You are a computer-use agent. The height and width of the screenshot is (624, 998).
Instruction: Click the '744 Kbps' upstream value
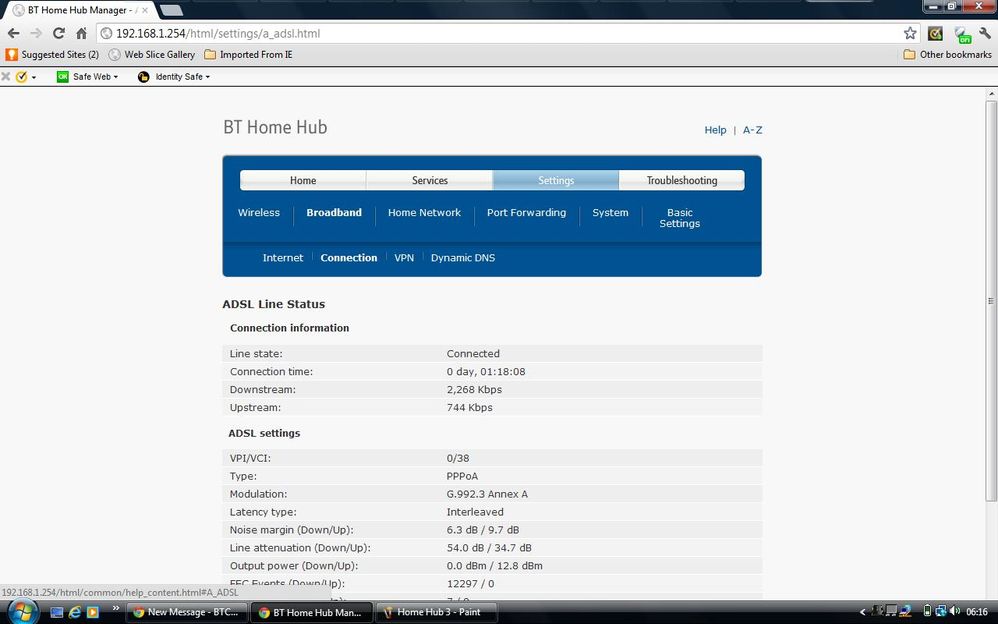[469, 407]
